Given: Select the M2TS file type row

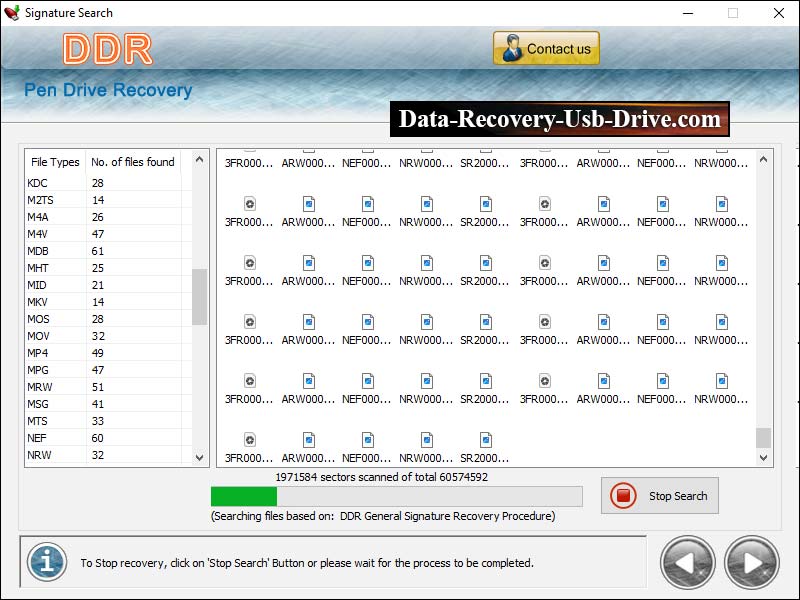Looking at the screenshot, I should [x=109, y=200].
